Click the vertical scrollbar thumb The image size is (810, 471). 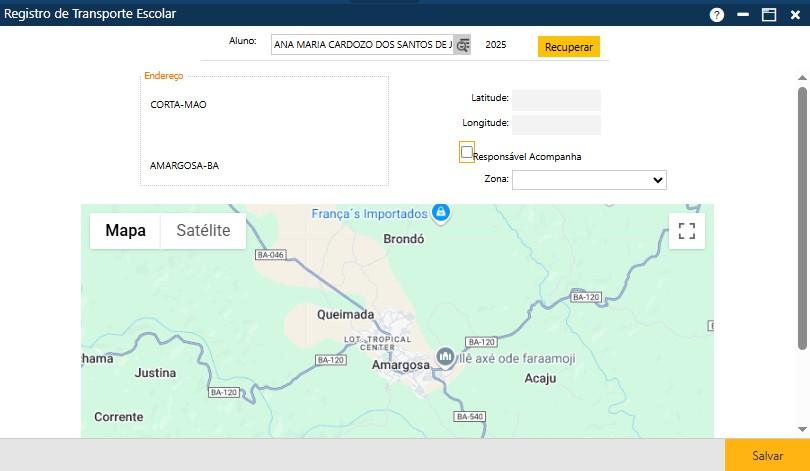pos(802,218)
